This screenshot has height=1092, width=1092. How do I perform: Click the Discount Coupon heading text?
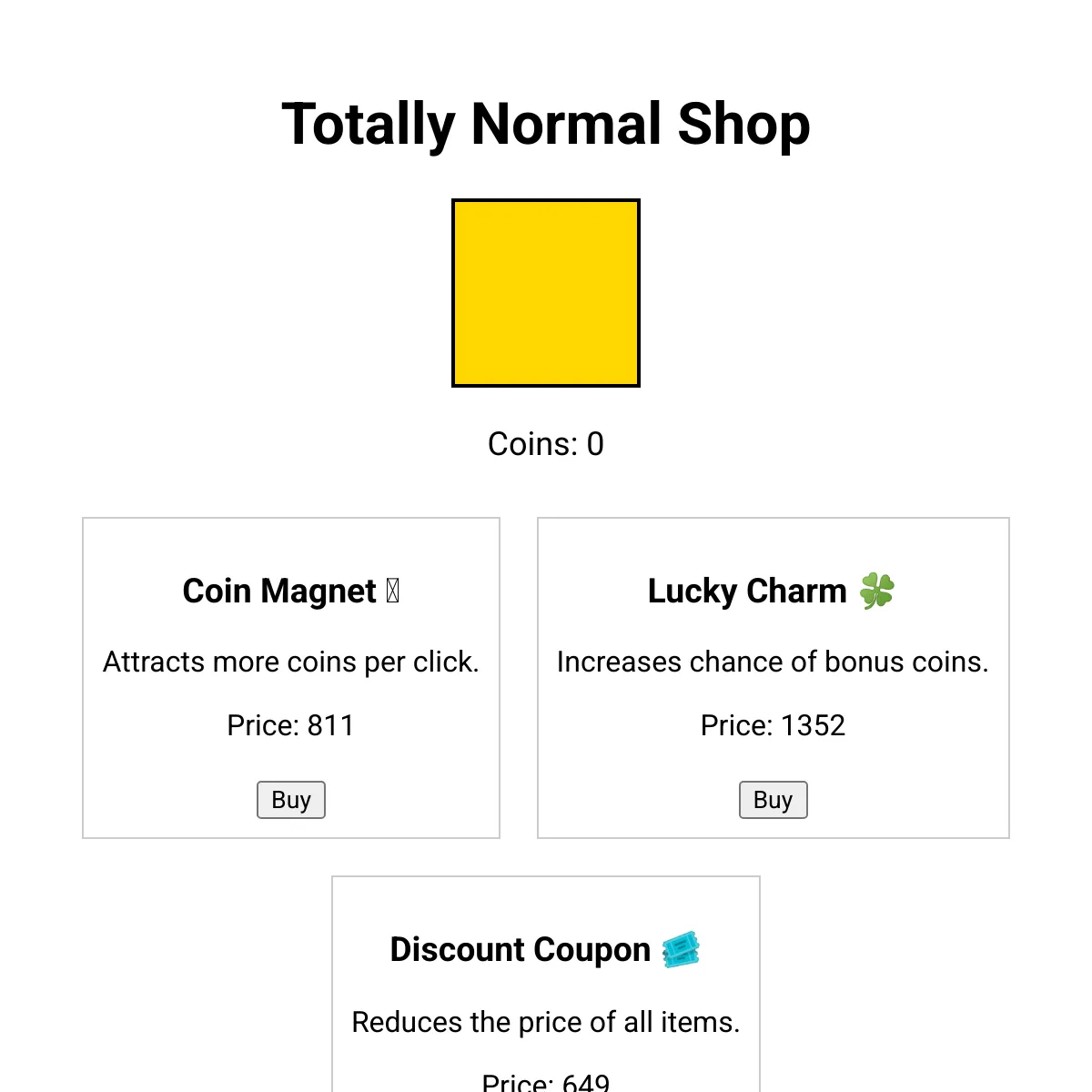521,950
